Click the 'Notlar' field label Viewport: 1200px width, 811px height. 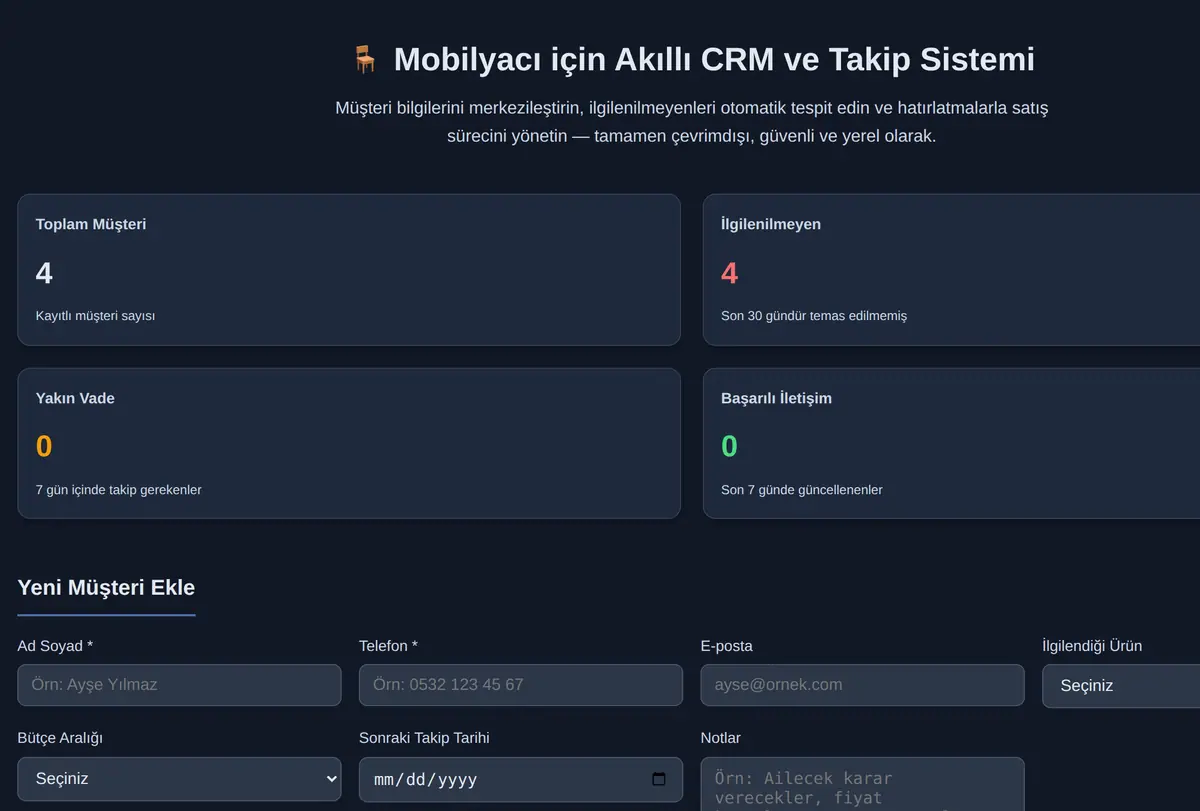(x=721, y=738)
